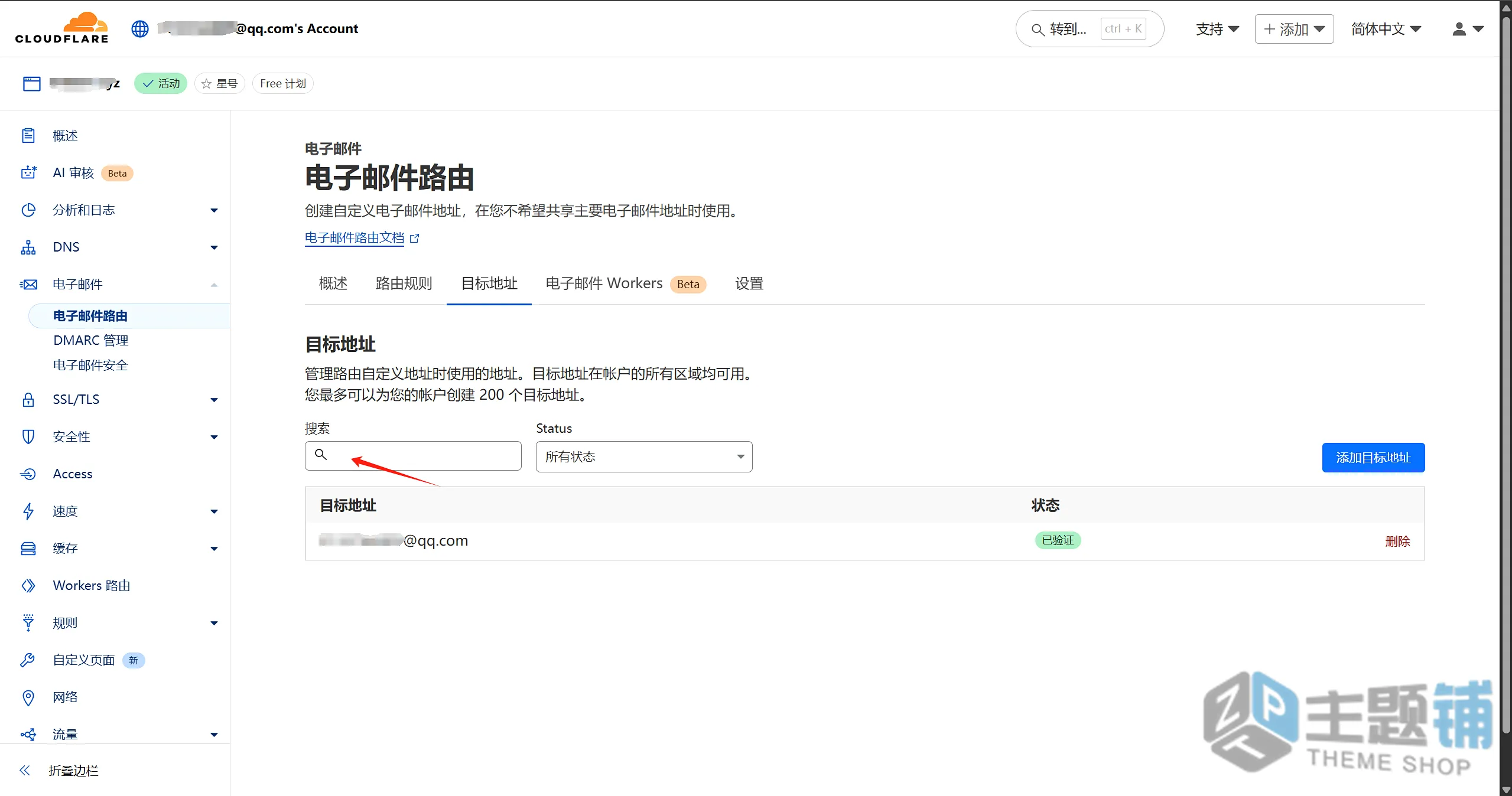Click the Workers 路由 diamond icon

click(28, 586)
